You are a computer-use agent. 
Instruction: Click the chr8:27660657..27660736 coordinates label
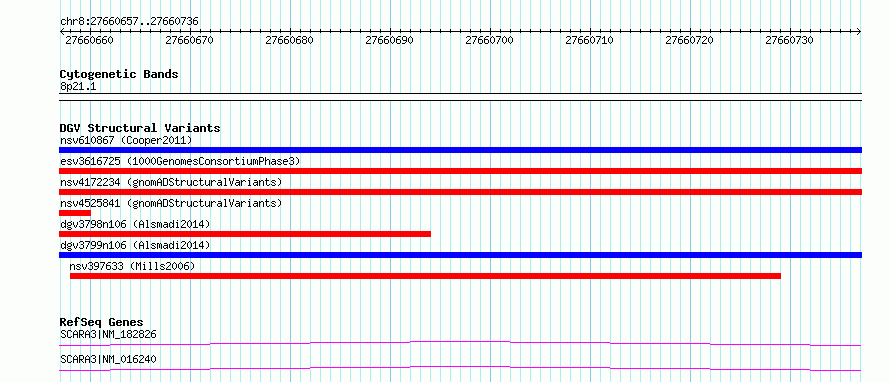tap(129, 22)
